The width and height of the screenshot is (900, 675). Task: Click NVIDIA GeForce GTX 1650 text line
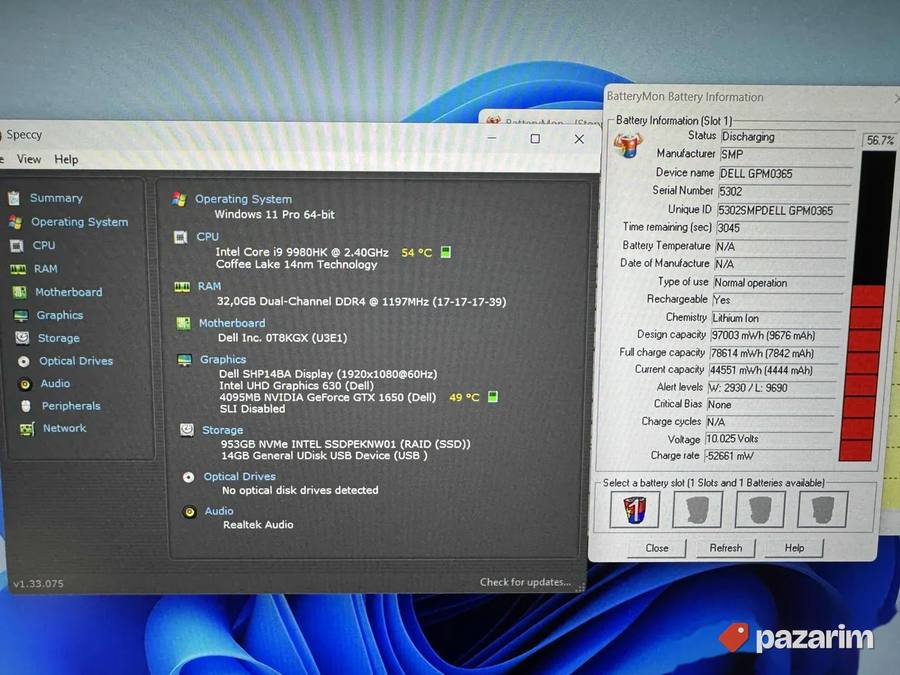click(328, 397)
